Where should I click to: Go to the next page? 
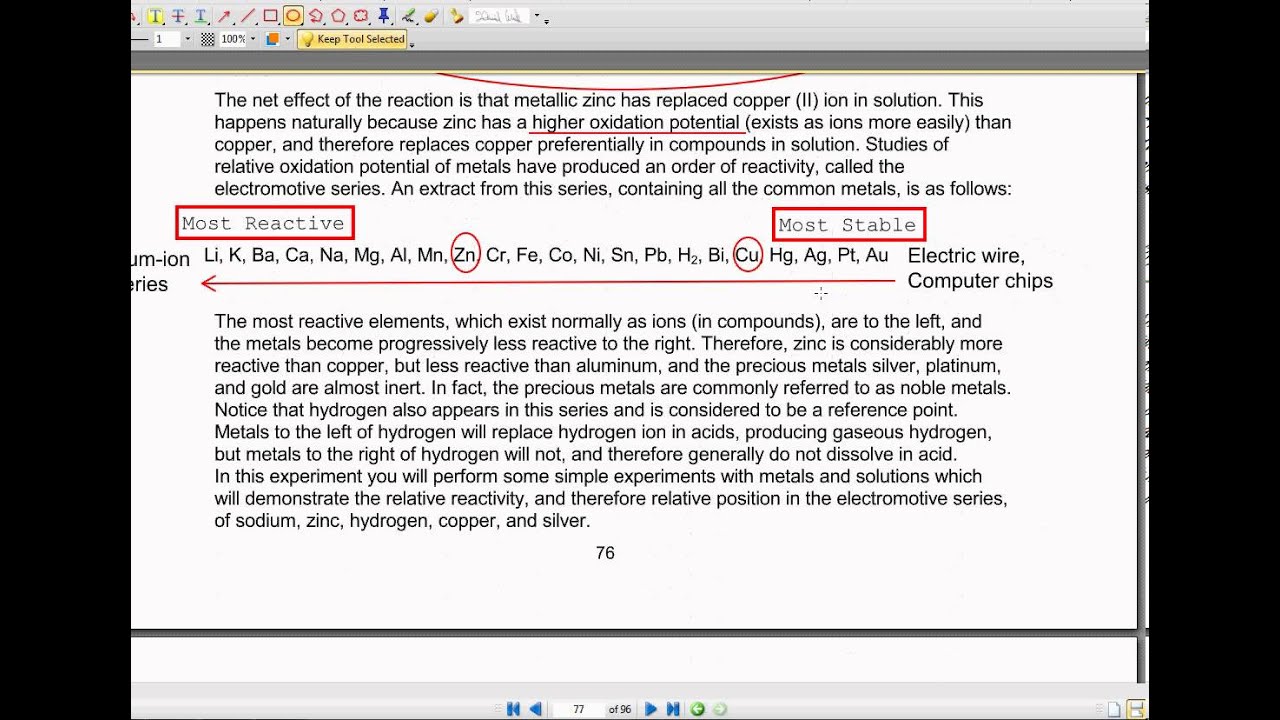click(651, 709)
